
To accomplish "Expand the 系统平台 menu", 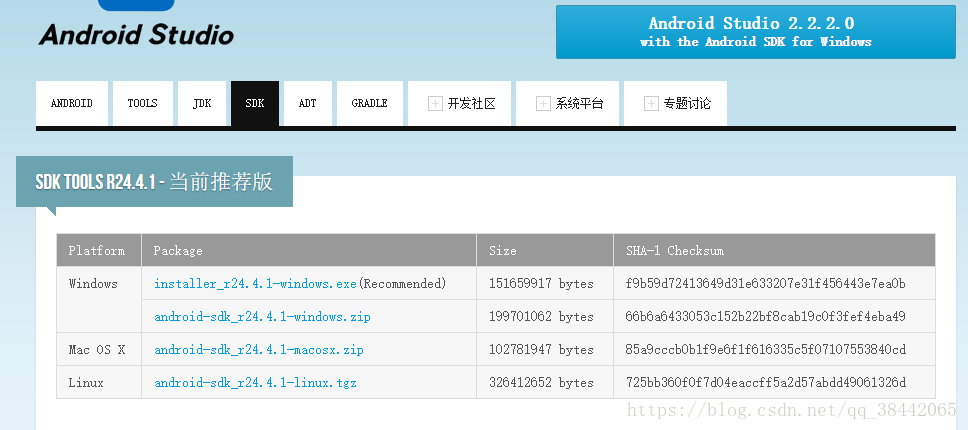I will pos(567,103).
